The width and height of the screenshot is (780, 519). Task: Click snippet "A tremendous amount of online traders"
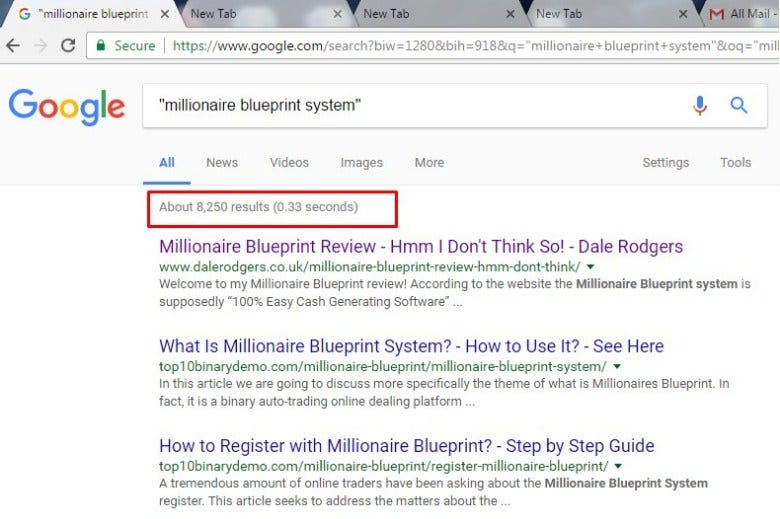point(271,483)
